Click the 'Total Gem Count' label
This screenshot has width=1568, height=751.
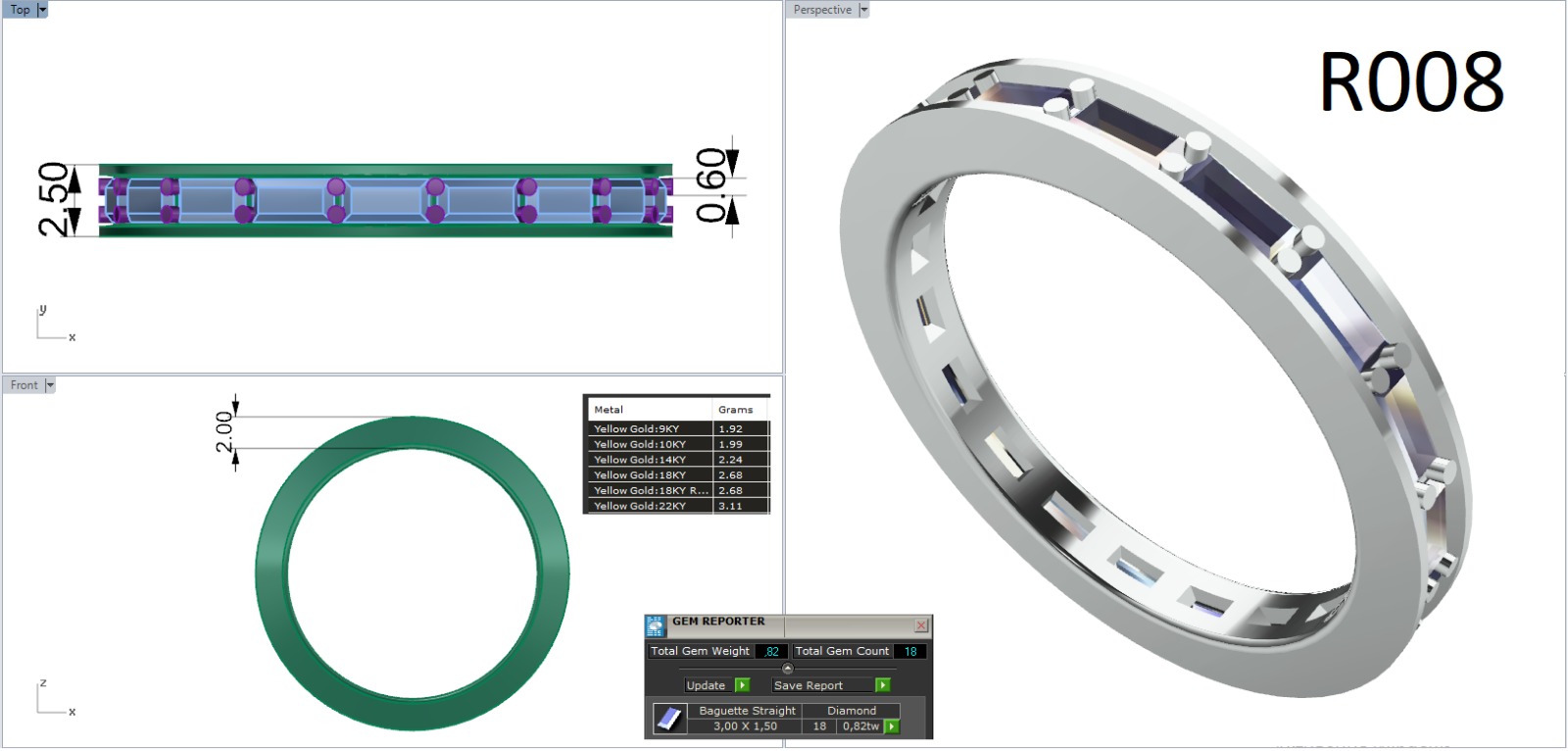(842, 651)
